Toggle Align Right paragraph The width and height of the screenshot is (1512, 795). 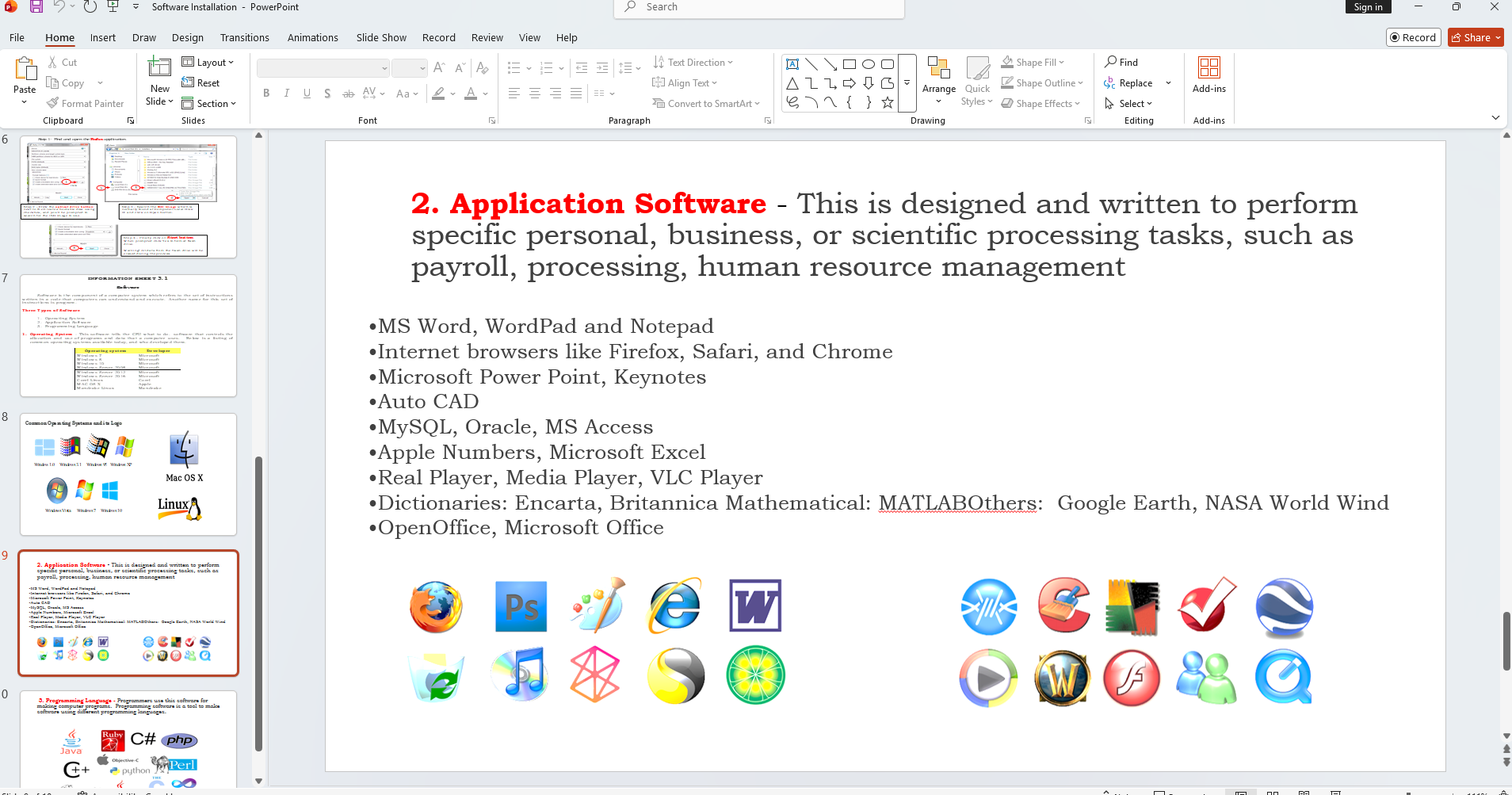pos(556,94)
